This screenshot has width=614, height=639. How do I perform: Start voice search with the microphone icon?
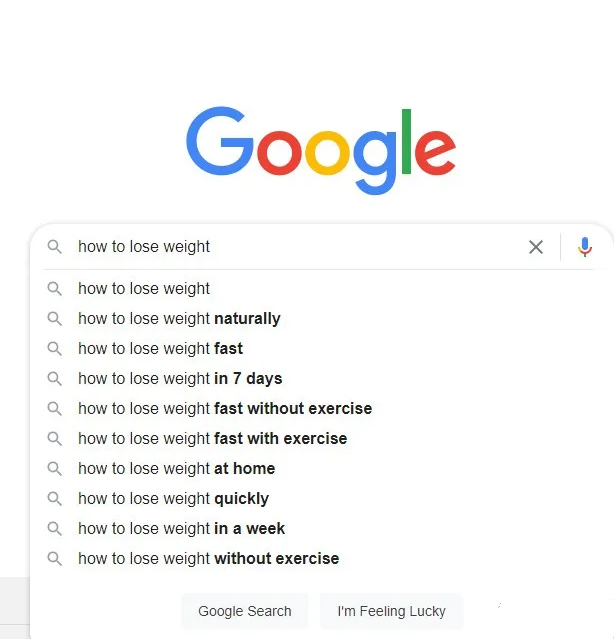(585, 247)
